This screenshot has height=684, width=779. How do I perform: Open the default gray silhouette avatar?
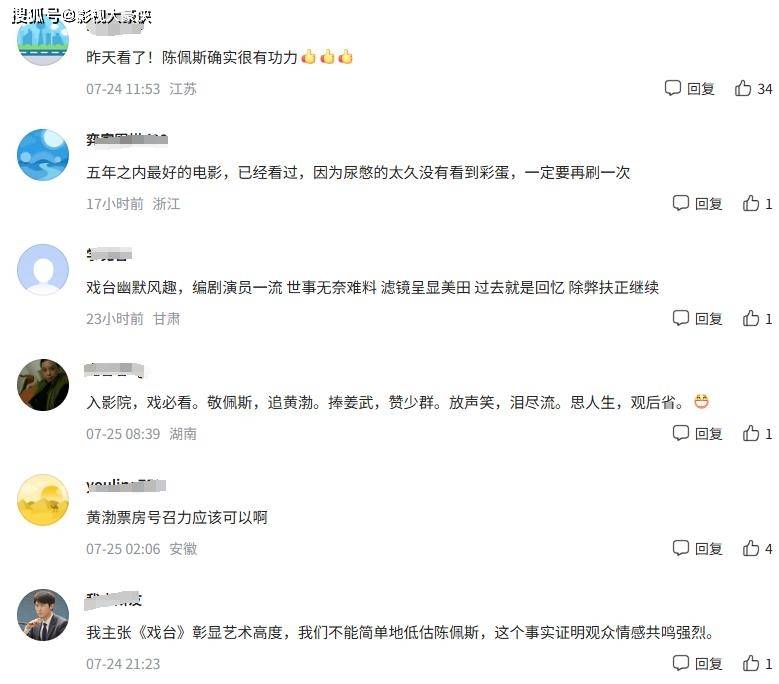coord(43,270)
